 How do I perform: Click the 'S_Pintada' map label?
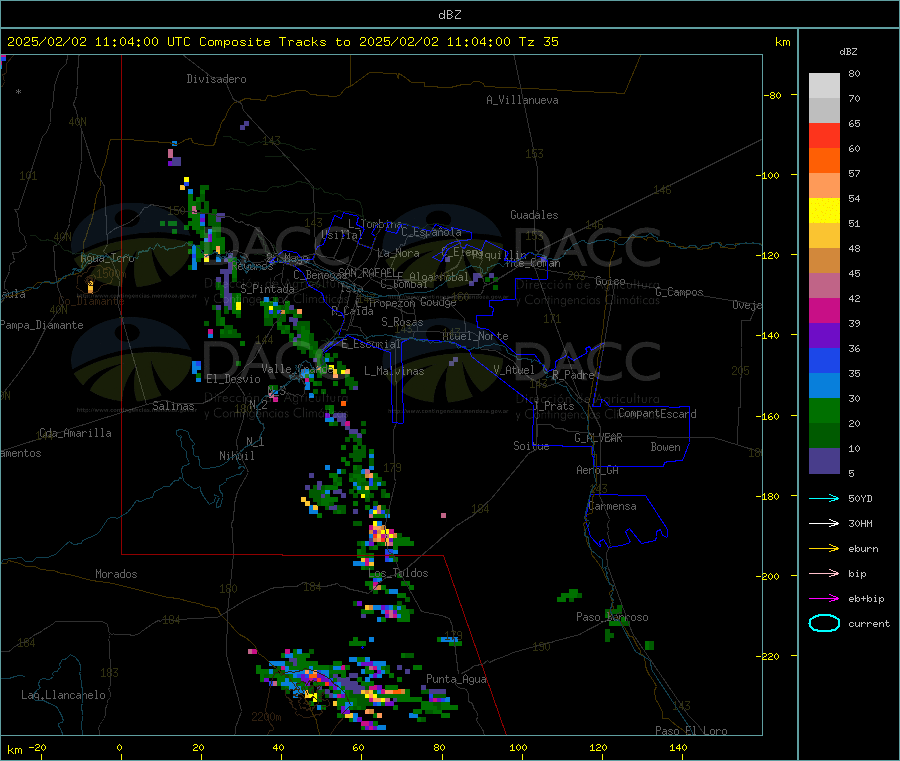click(x=267, y=289)
